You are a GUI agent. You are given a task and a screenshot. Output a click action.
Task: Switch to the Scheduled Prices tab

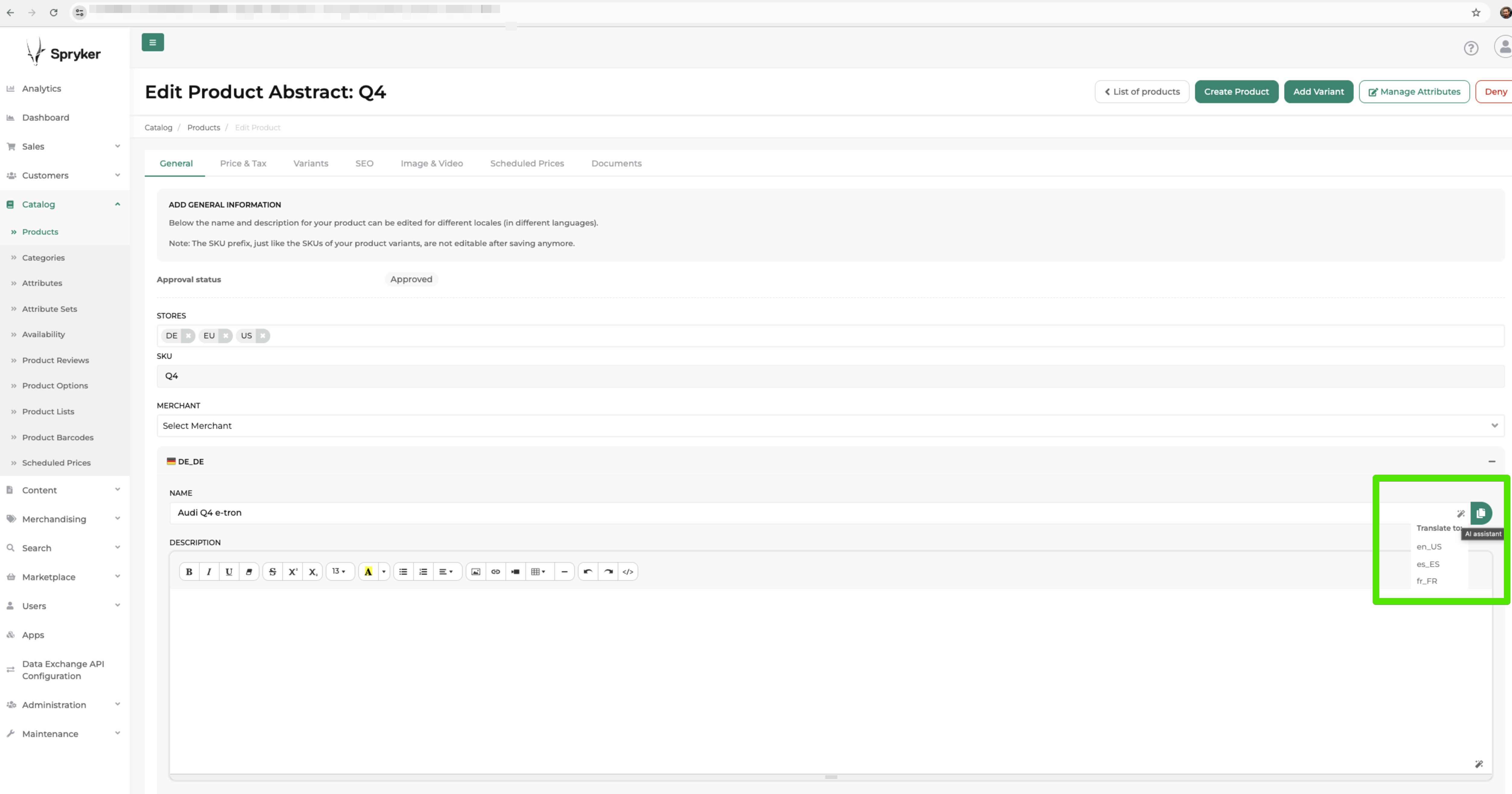point(527,163)
